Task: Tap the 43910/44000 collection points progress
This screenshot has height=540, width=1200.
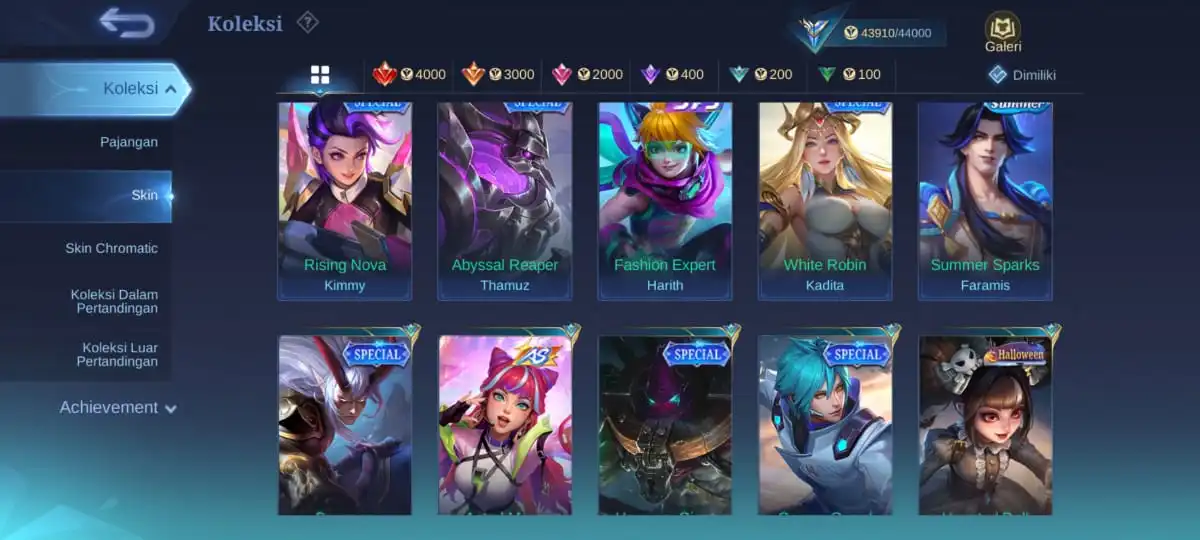Action: pyautogui.click(x=885, y=33)
